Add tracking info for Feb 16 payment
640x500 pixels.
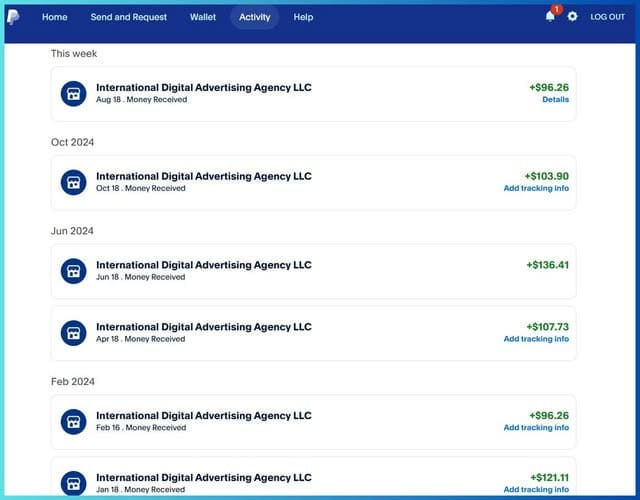(x=536, y=427)
